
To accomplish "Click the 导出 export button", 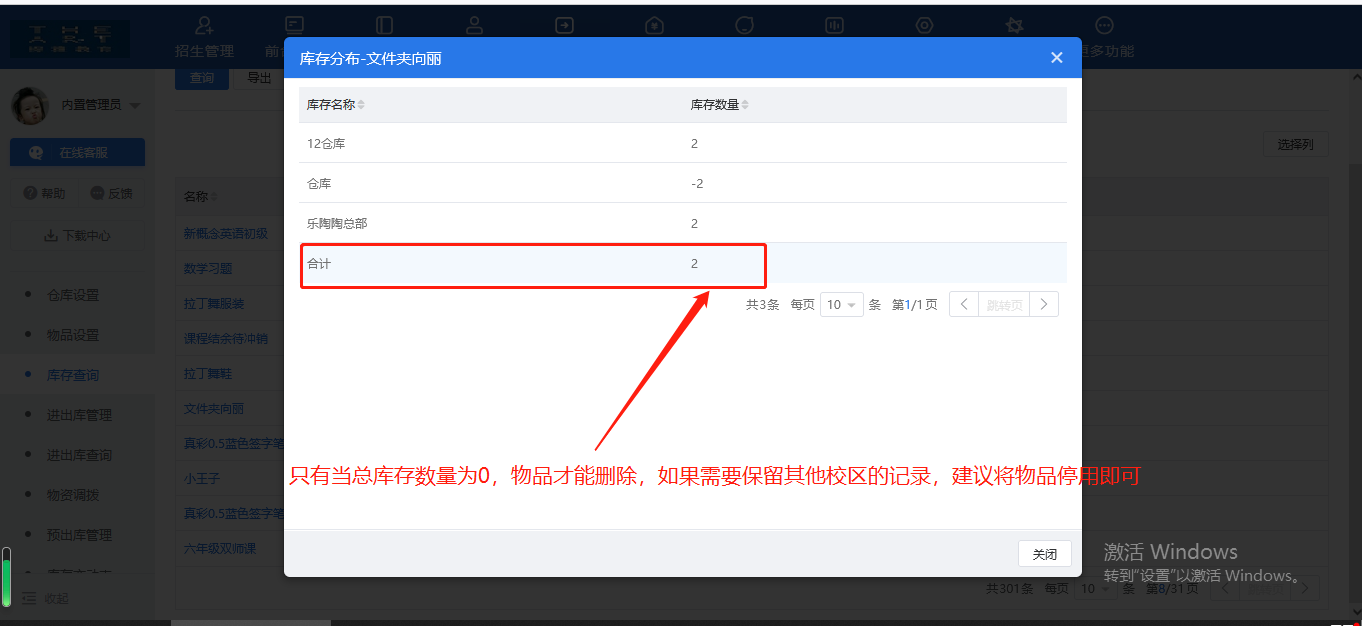I will [259, 78].
